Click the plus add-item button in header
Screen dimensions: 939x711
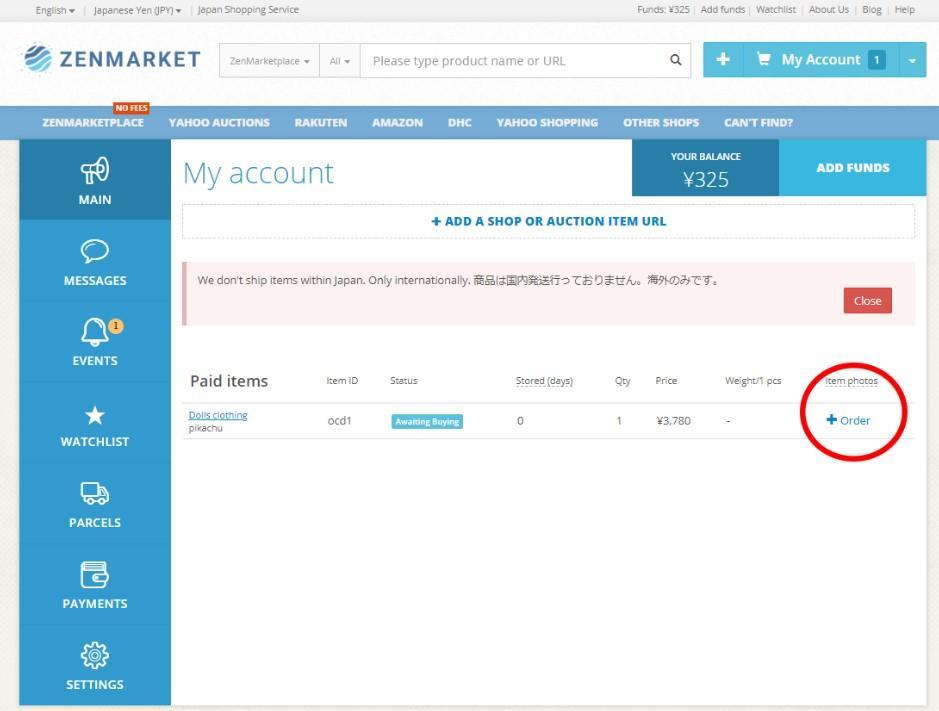point(723,59)
